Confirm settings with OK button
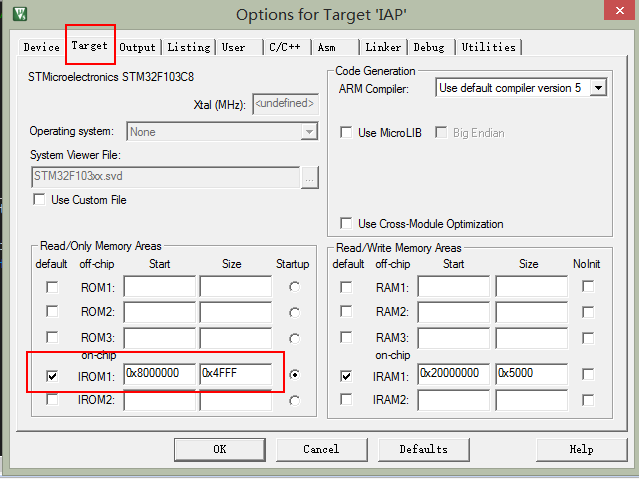Screen dimensions: 639x479 220,449
